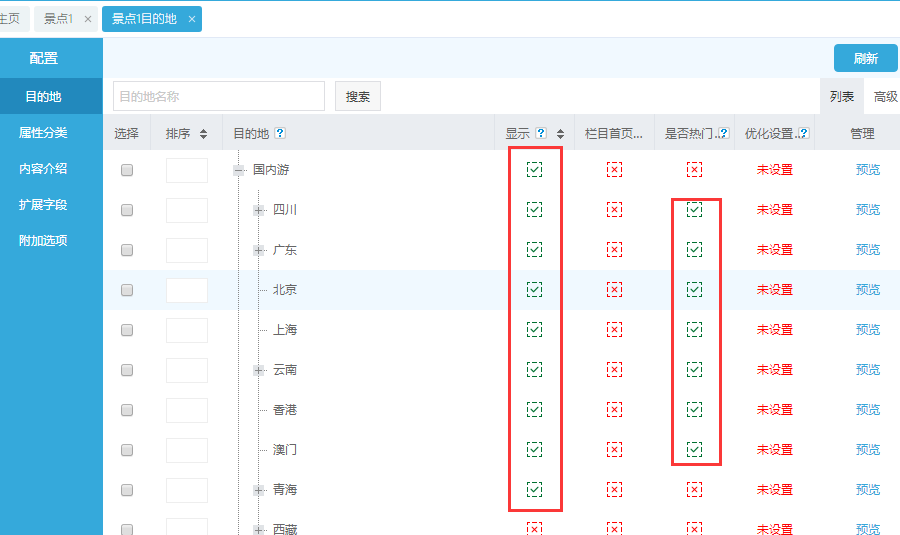Click the green 显示 check icon for 北京

click(534, 290)
